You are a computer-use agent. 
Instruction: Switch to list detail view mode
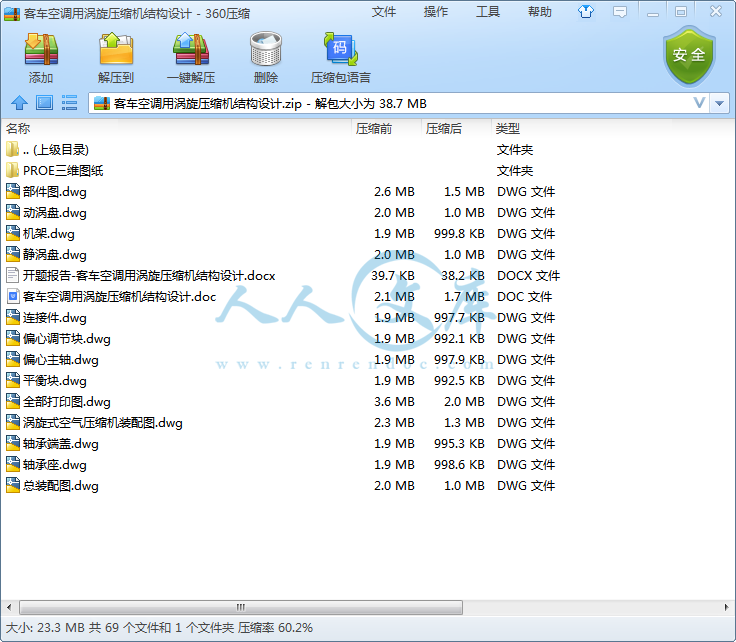(69, 103)
